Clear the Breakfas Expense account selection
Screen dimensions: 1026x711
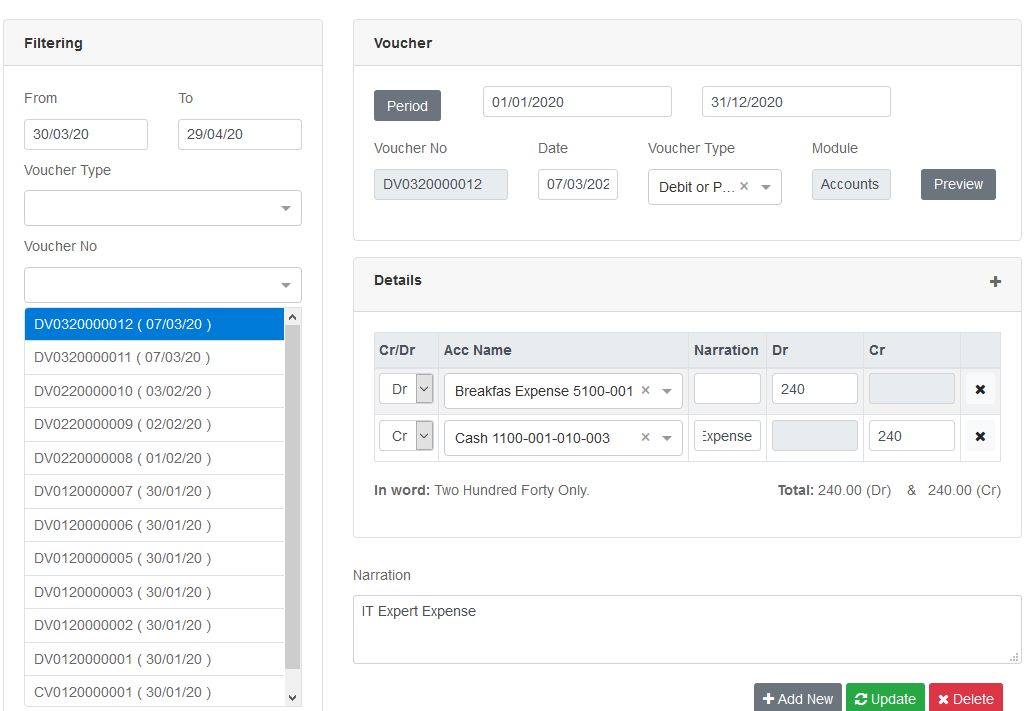[645, 388]
